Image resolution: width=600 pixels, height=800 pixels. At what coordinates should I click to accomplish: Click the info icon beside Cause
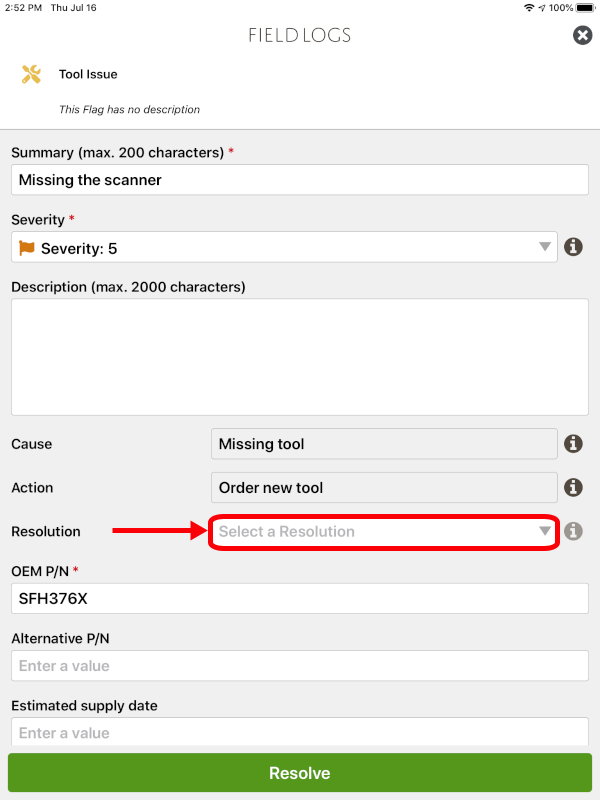point(573,443)
